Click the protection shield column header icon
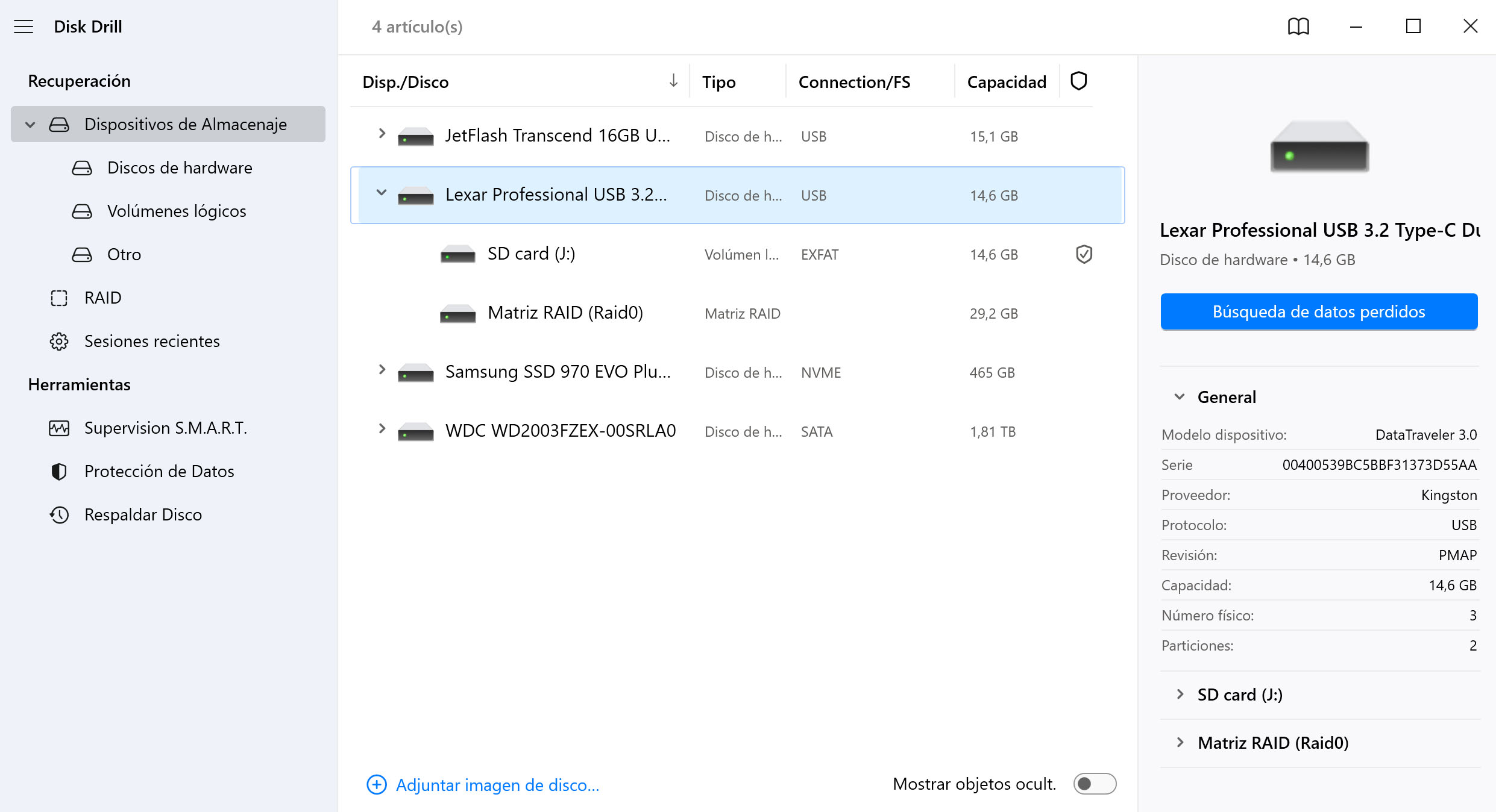This screenshot has height=812, width=1496. tap(1078, 81)
